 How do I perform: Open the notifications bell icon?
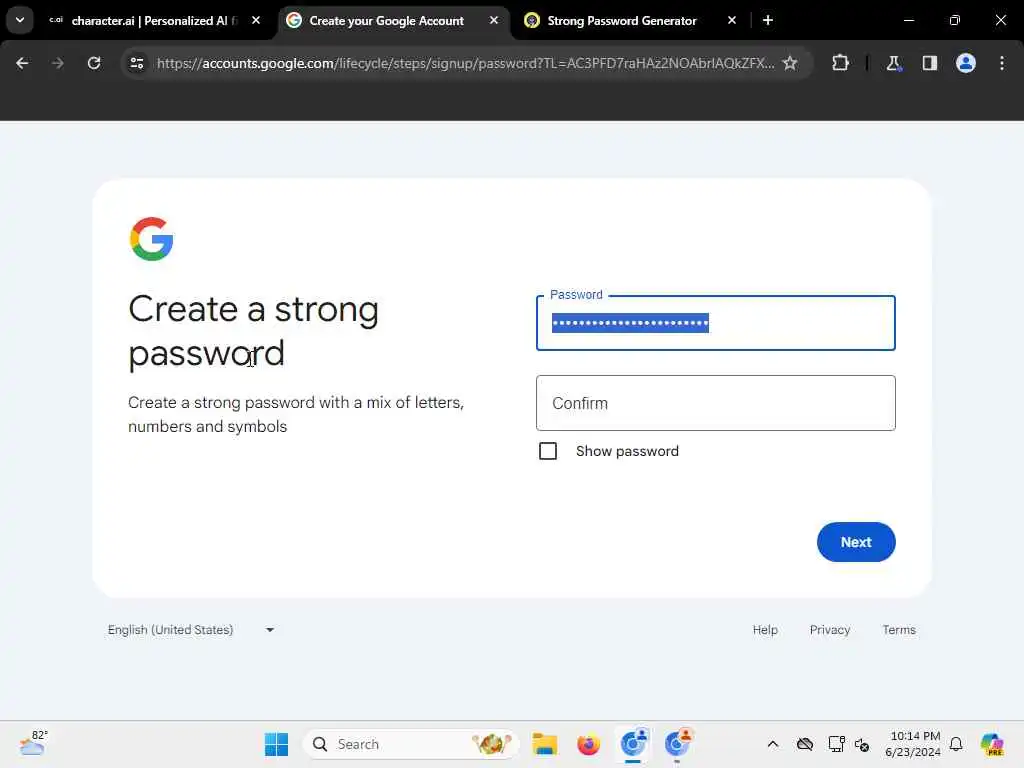[x=956, y=744]
